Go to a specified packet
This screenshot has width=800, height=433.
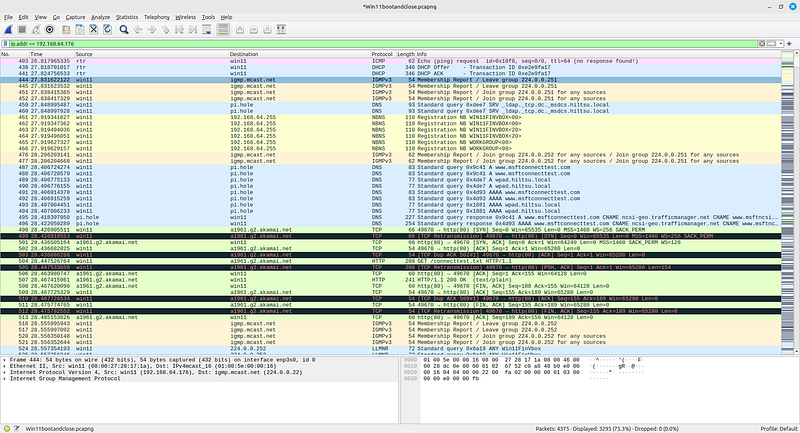coord(165,30)
